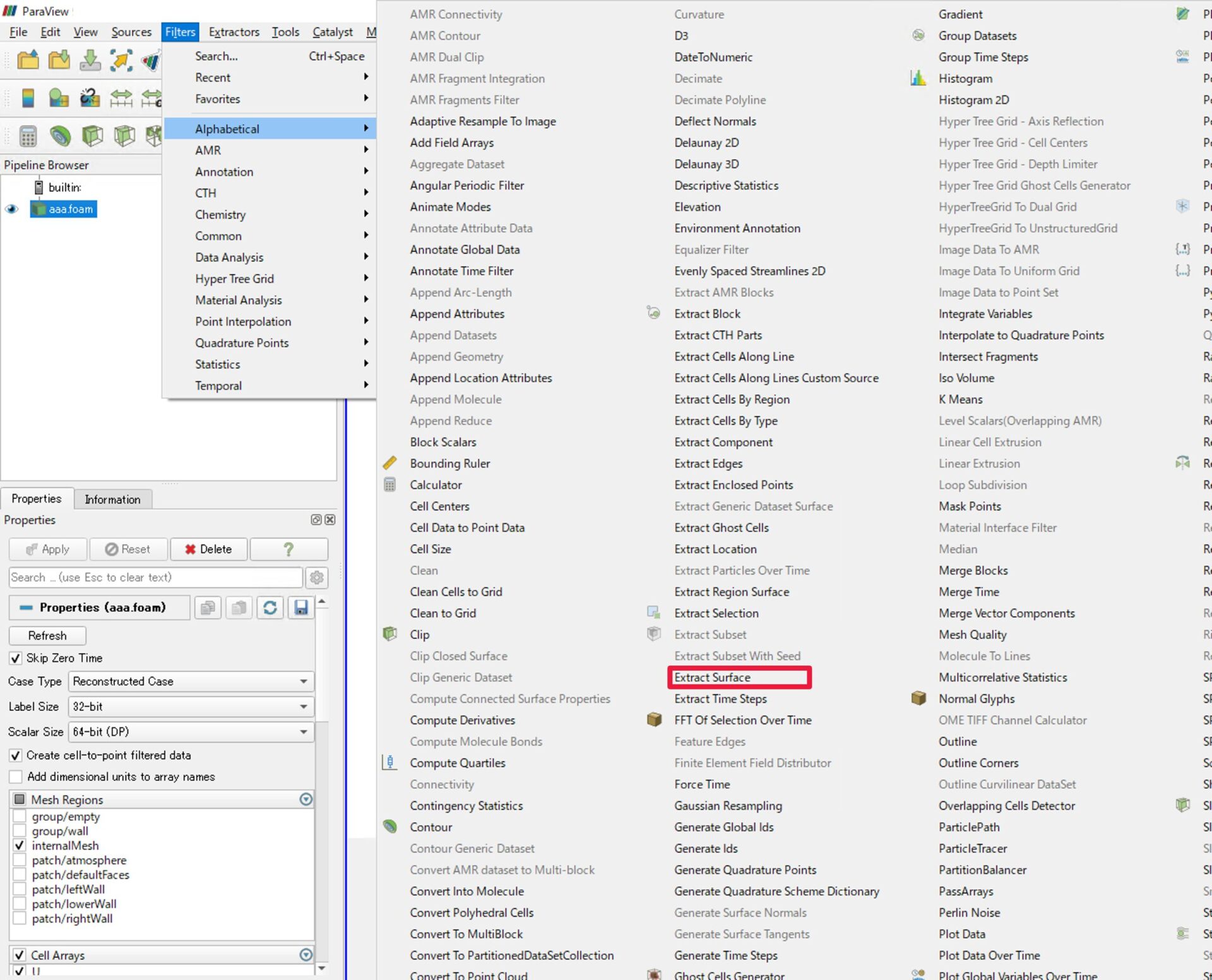Click the properties advanced gear icon

coord(317,577)
